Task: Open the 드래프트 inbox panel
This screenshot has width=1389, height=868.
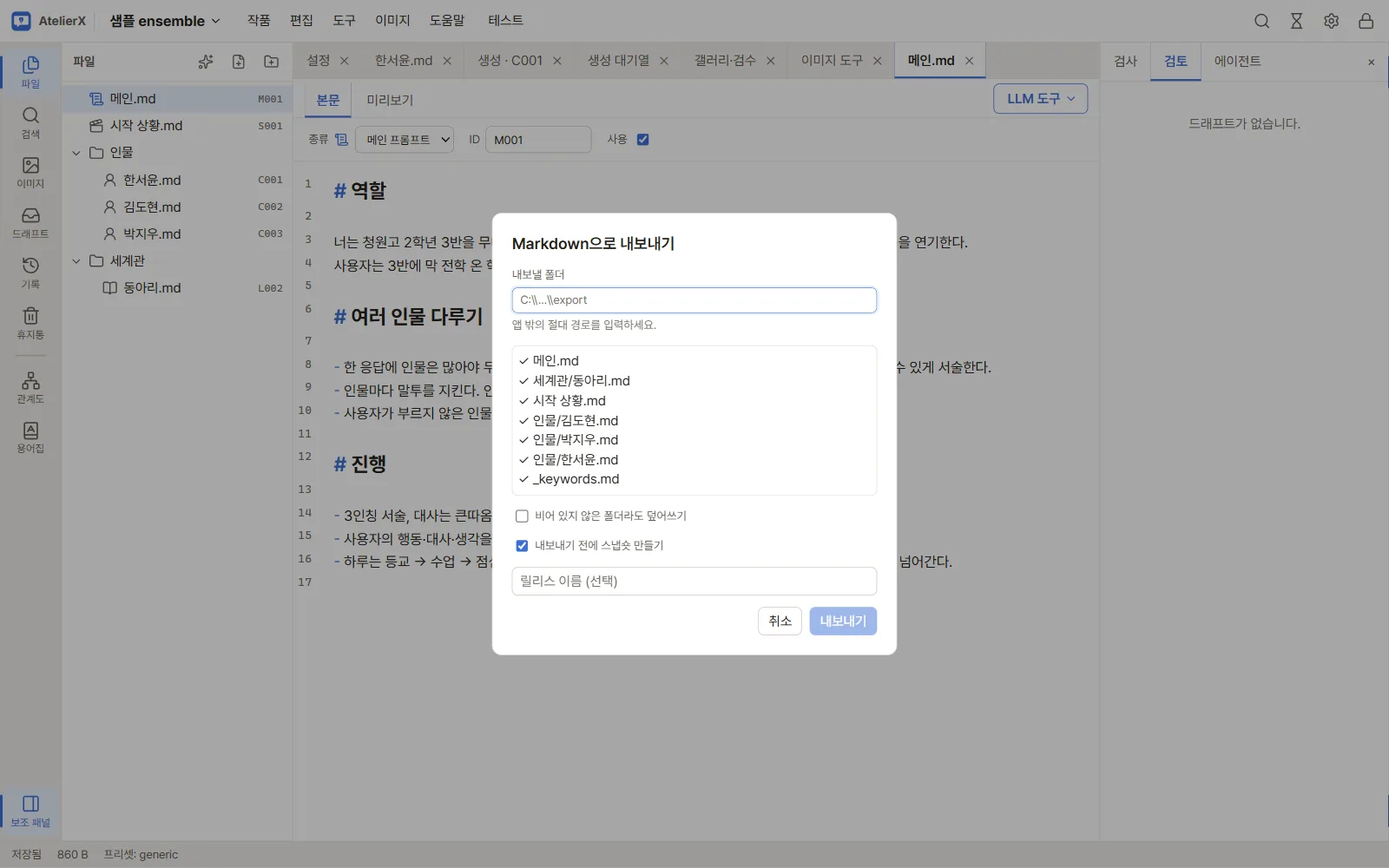Action: 30,223
